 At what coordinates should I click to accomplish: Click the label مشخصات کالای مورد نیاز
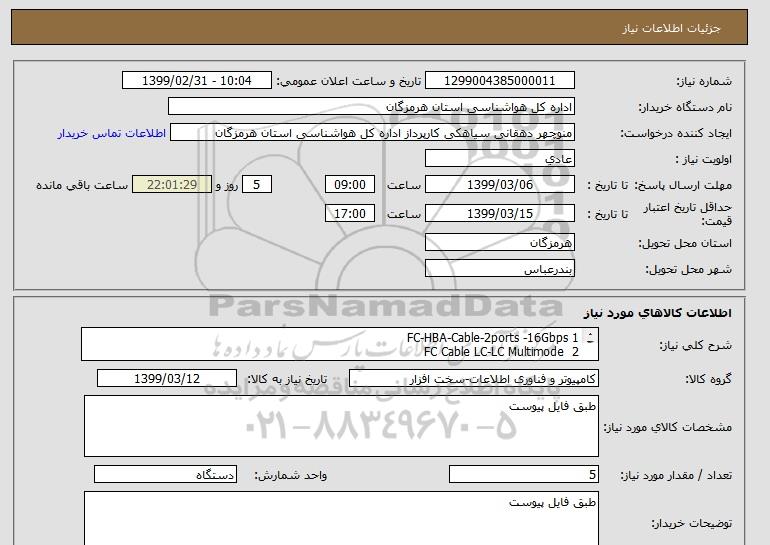(667, 427)
